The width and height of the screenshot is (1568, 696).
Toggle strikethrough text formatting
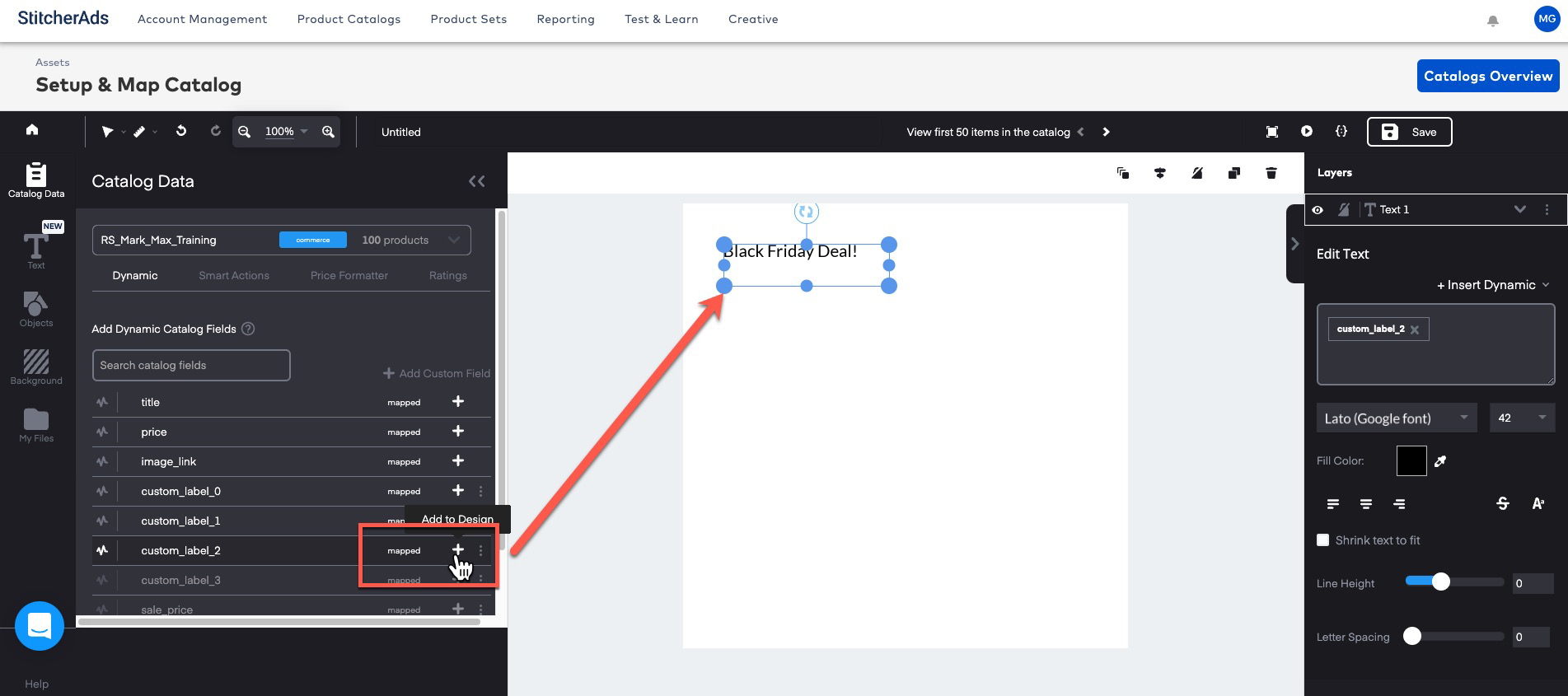(x=1502, y=504)
